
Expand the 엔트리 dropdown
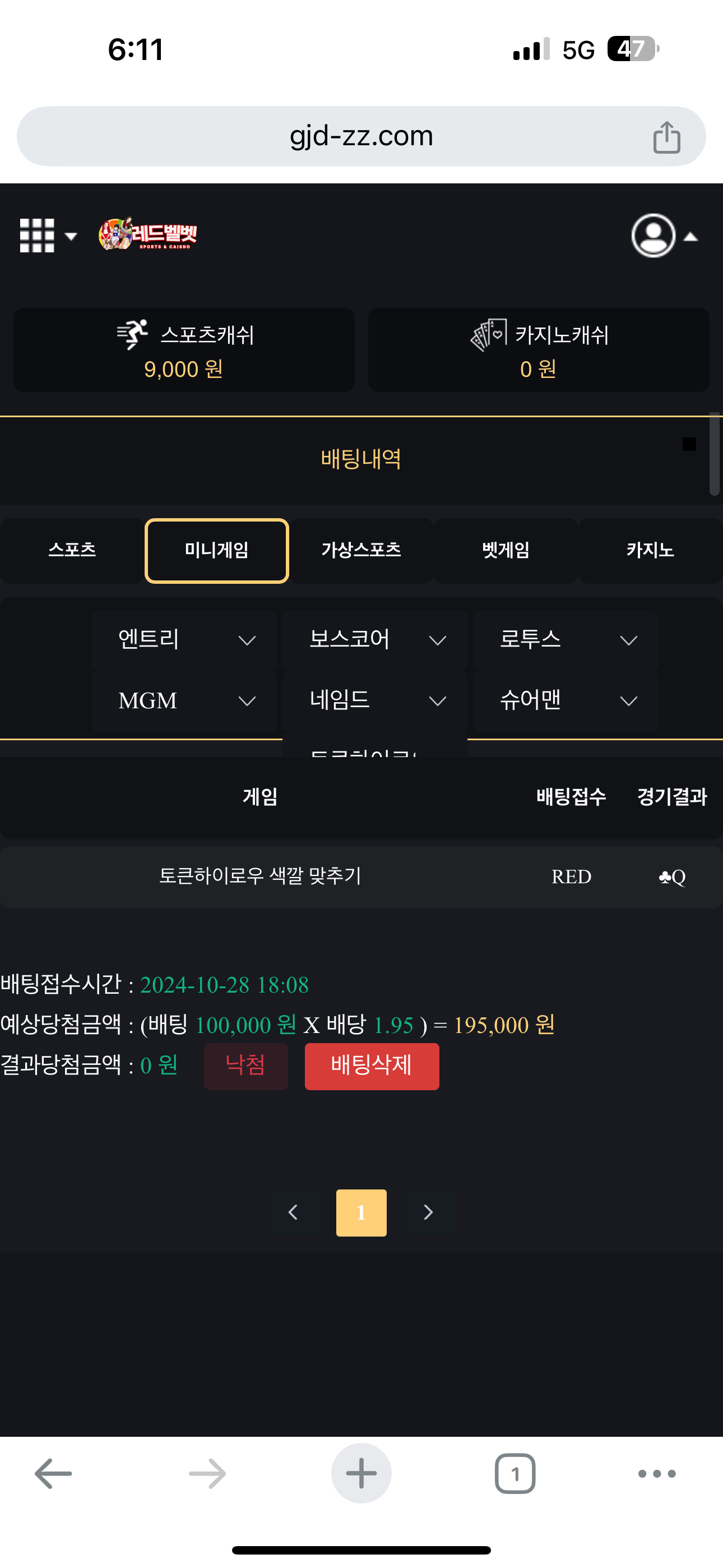184,640
